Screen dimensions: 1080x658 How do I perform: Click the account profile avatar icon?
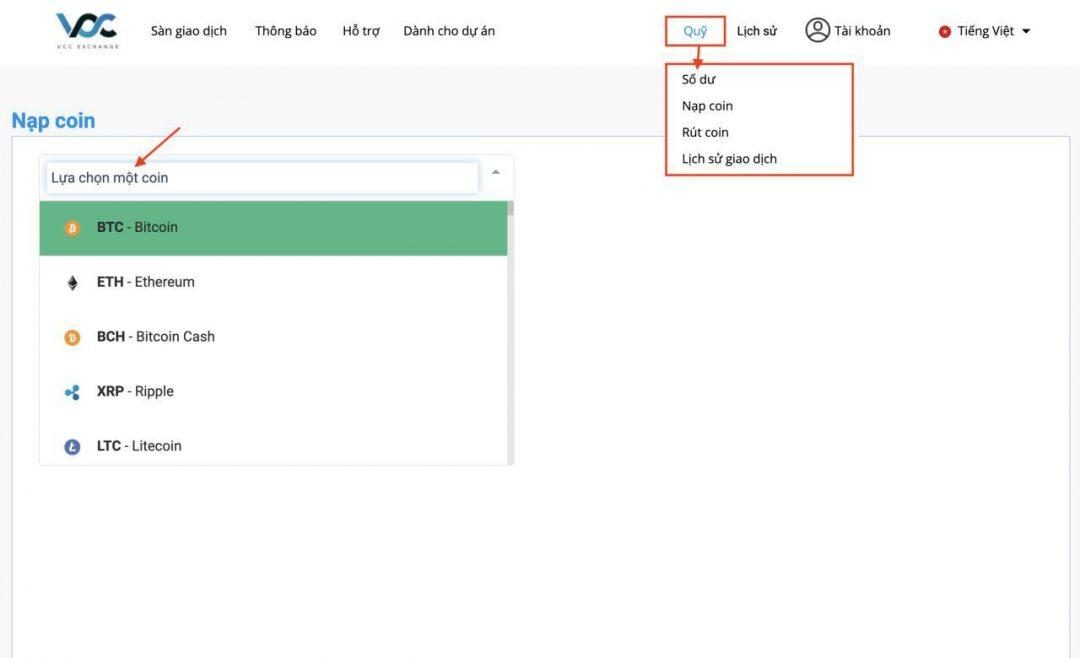[817, 30]
